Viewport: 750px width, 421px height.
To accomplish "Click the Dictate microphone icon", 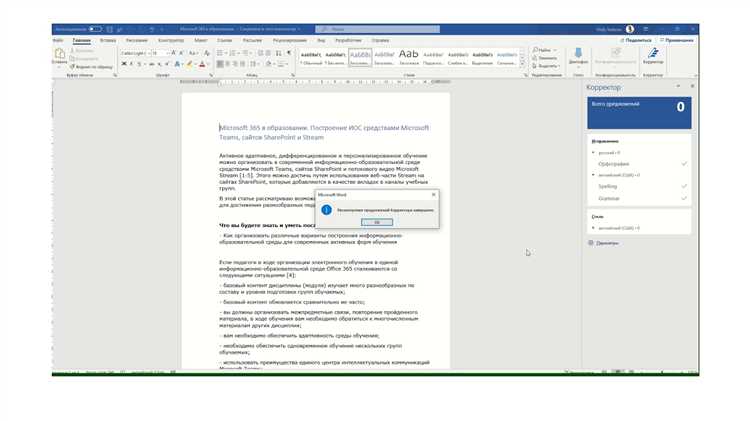I will (578, 53).
